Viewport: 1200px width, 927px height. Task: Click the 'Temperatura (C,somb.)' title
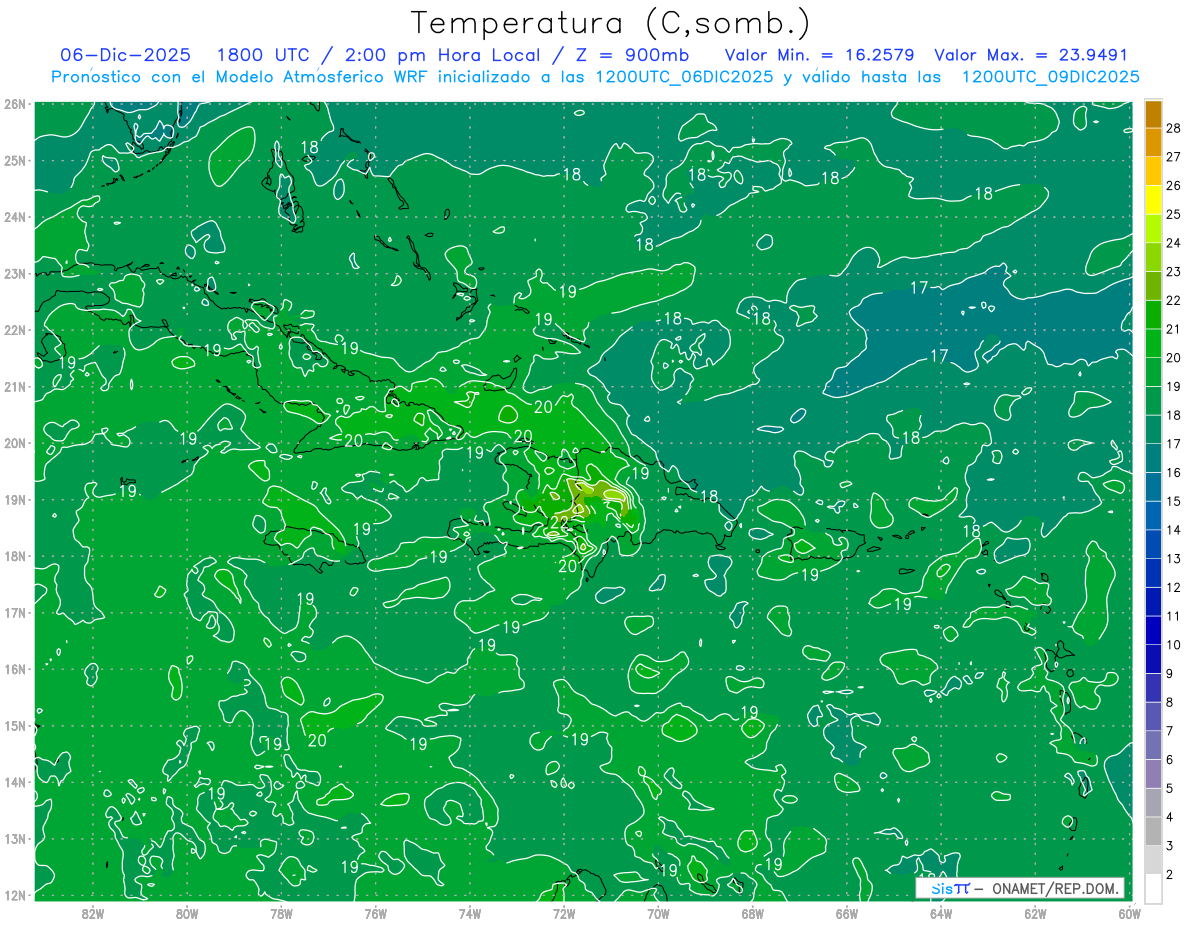(x=610, y=23)
